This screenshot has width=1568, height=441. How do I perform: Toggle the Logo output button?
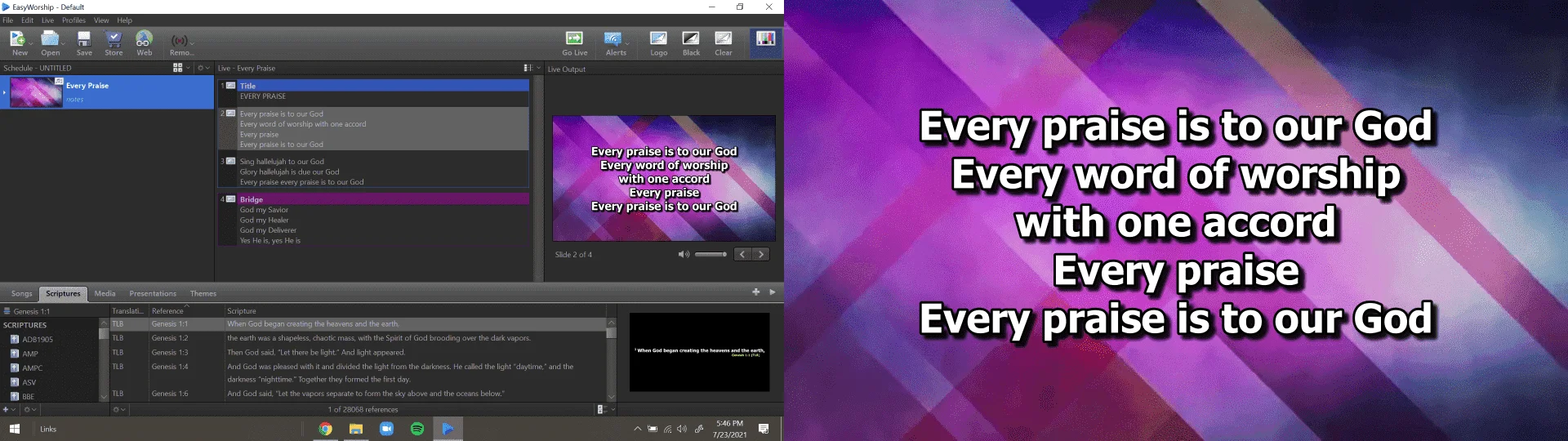(x=658, y=42)
